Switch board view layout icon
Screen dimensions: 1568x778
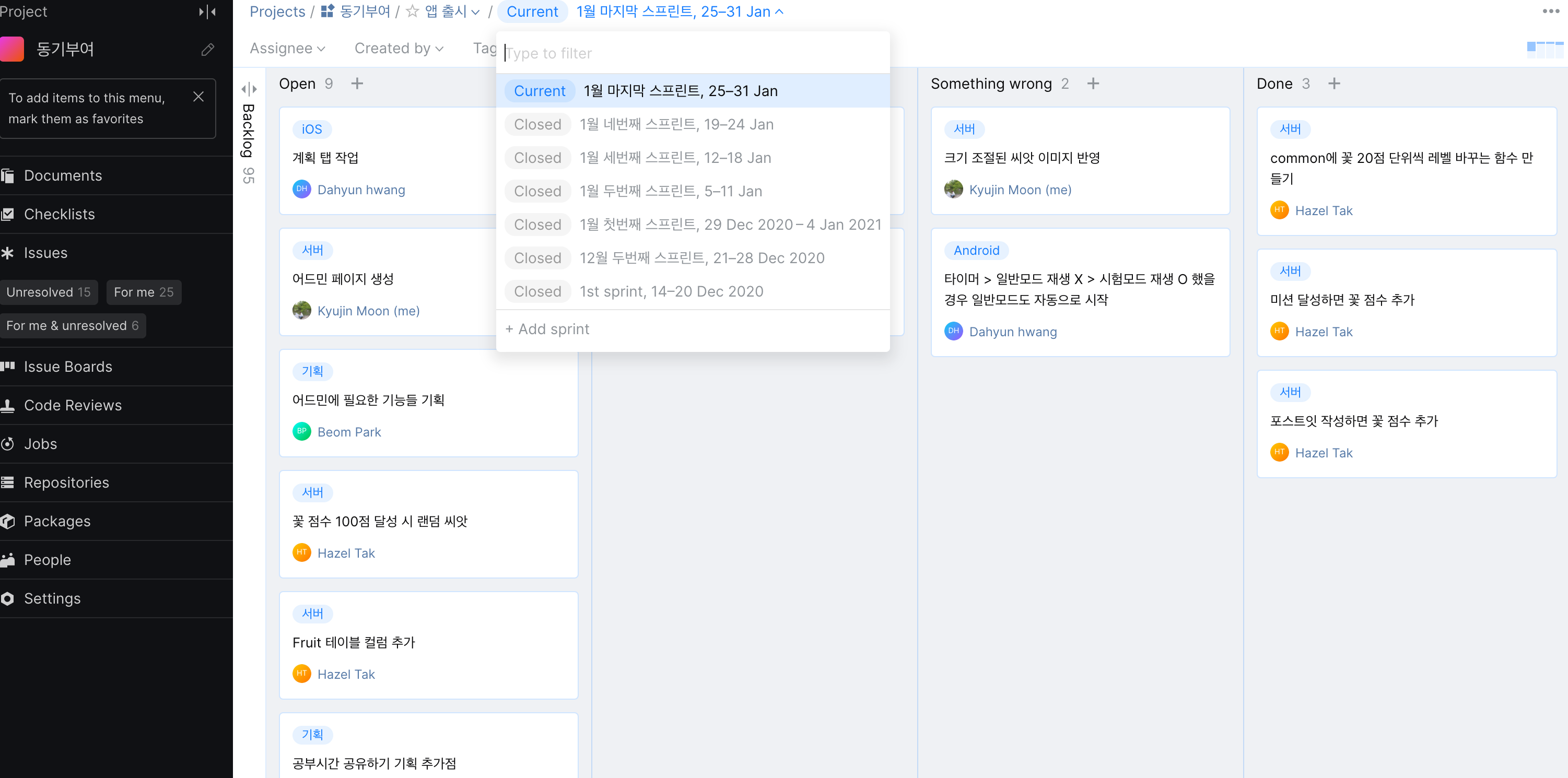1544,49
